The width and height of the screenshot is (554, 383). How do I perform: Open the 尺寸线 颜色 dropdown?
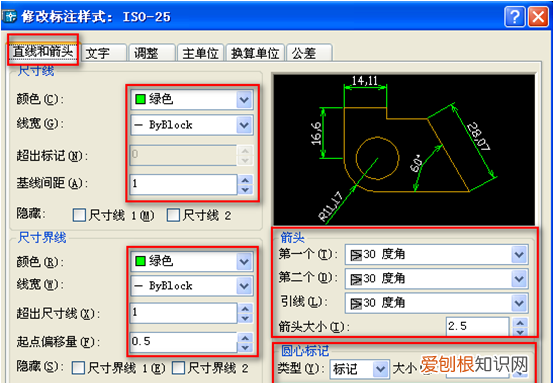(x=244, y=100)
